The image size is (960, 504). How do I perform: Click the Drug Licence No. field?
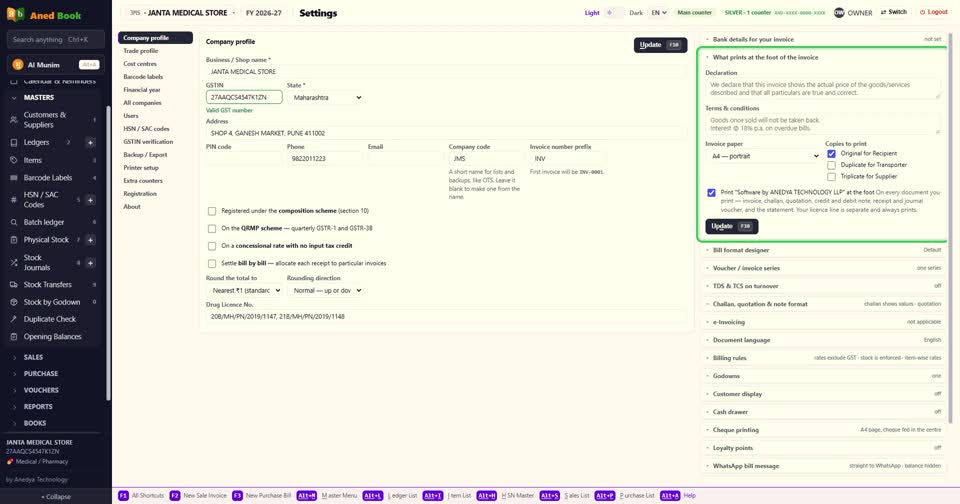pos(446,317)
